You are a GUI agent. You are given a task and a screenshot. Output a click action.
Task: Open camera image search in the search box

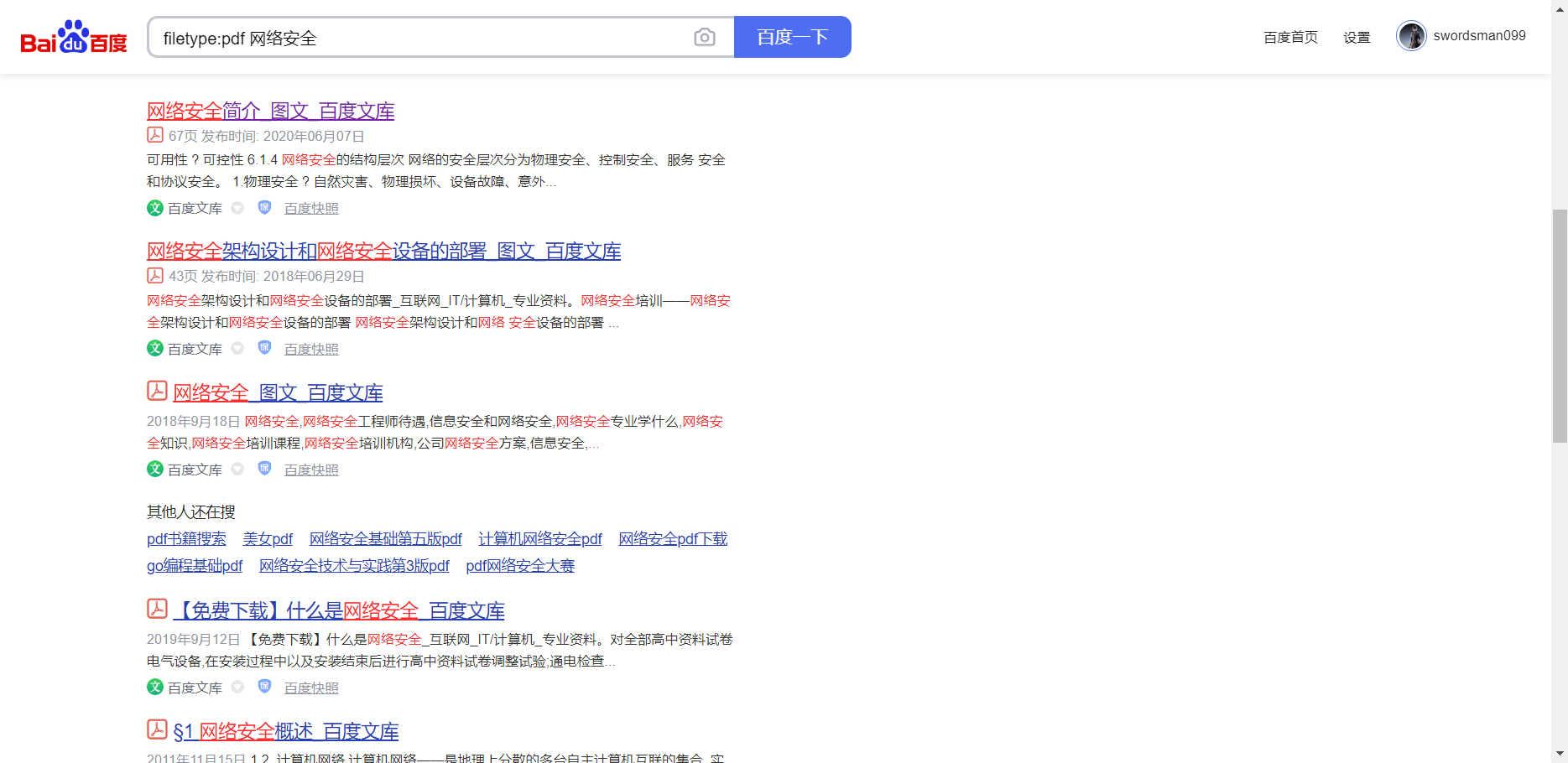tap(705, 37)
